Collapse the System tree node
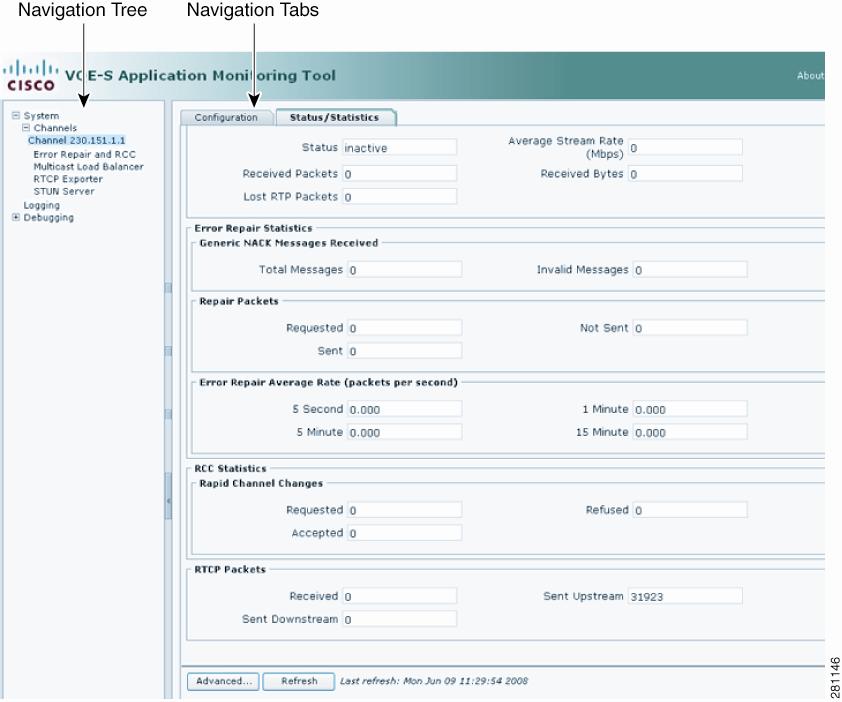 click(x=16, y=115)
